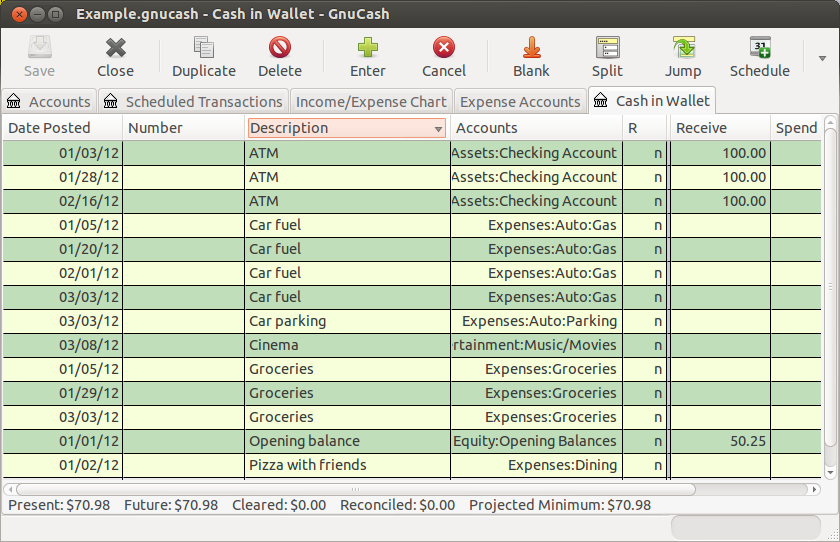Click the Duplicate transaction toolbar icon
840x542 pixels.
204,47
